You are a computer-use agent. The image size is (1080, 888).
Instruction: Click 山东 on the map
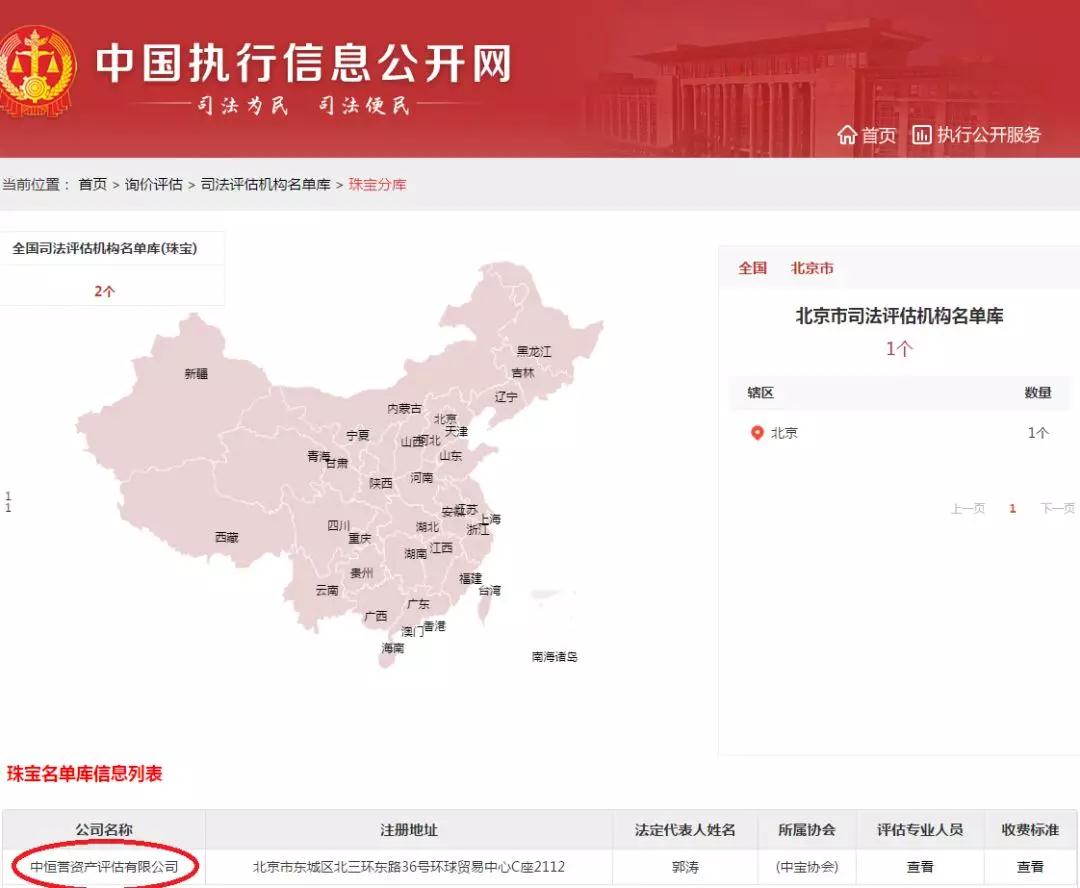pyautogui.click(x=450, y=455)
